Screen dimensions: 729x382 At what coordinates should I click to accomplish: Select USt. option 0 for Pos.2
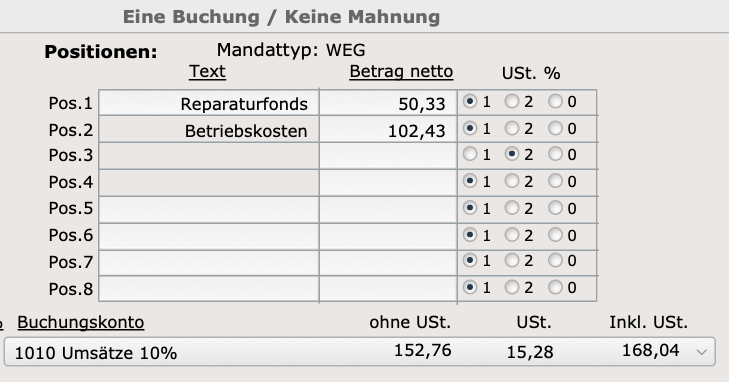click(555, 128)
